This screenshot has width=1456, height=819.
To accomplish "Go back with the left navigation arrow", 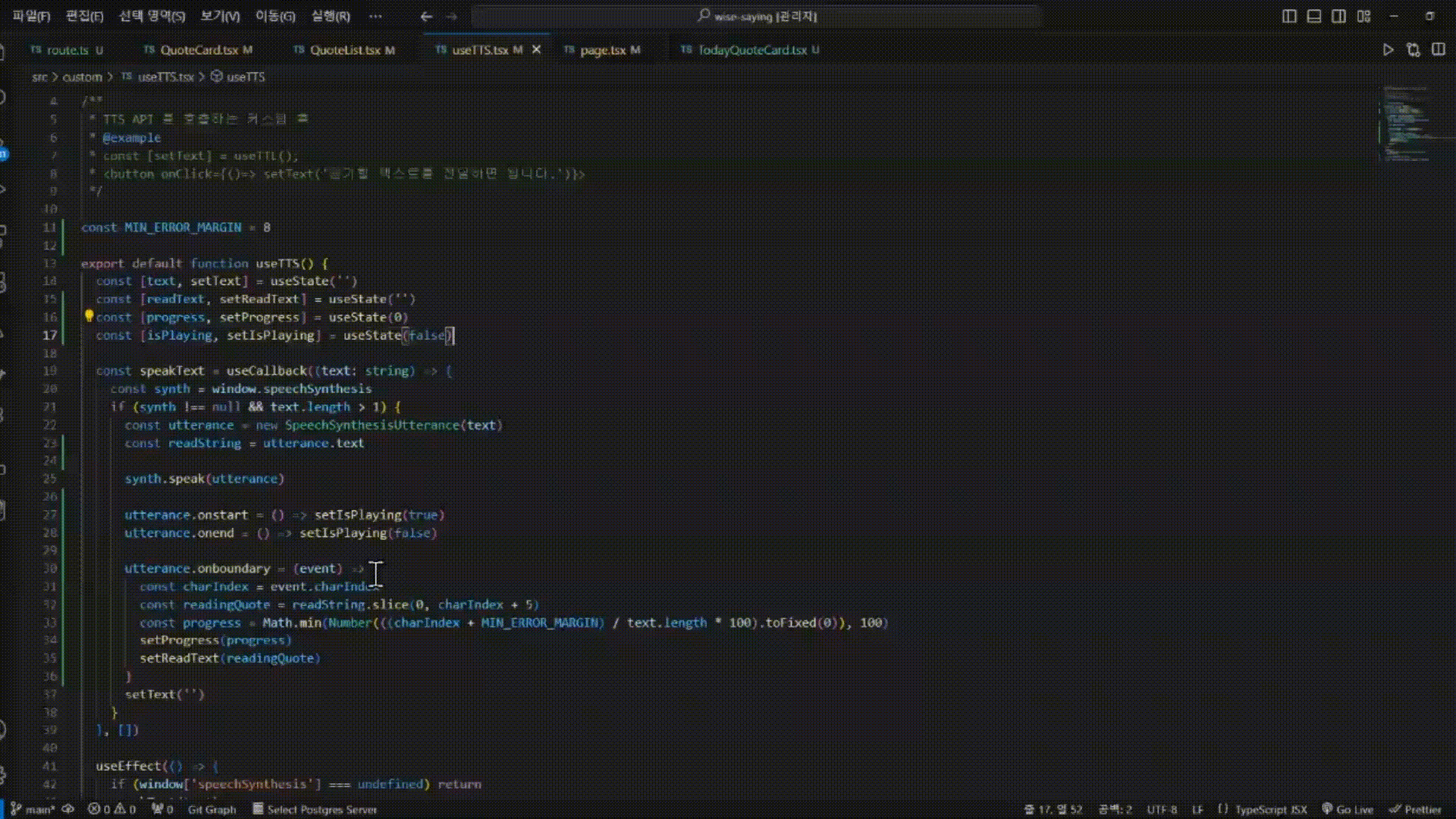I will pyautogui.click(x=426, y=16).
